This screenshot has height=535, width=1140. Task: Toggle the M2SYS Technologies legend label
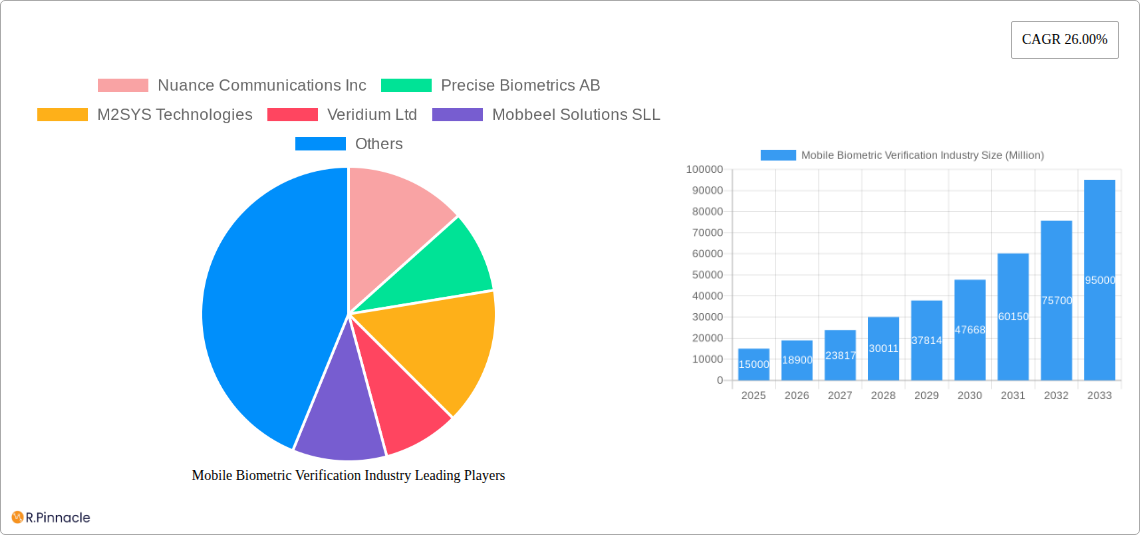point(174,115)
